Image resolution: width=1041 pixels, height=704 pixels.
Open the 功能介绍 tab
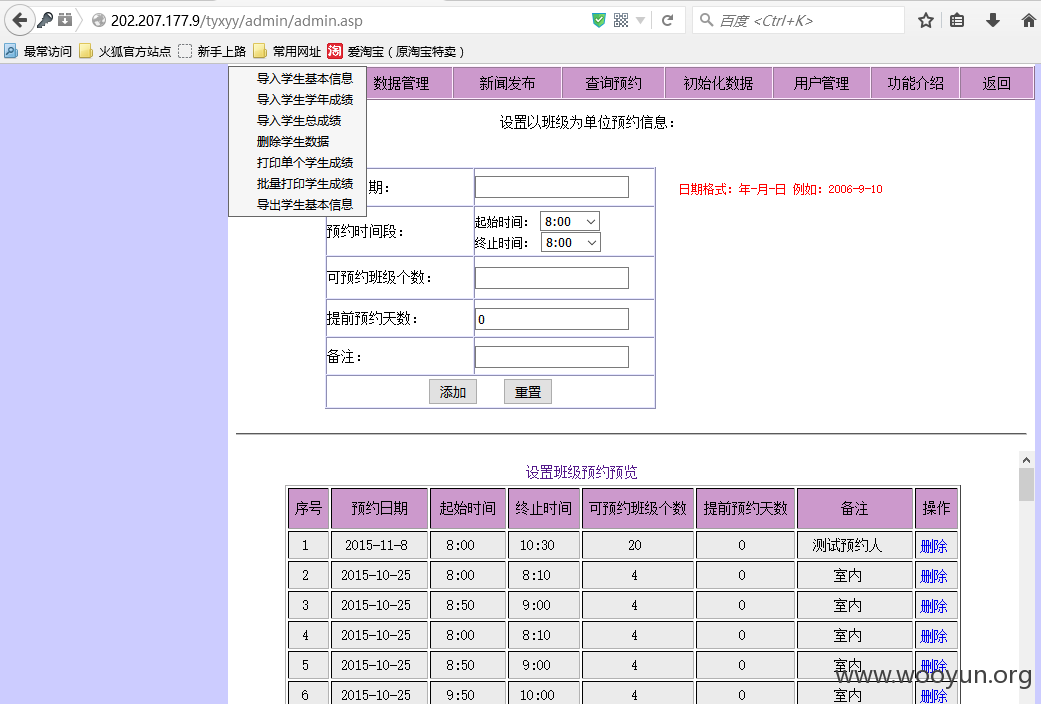tap(915, 83)
